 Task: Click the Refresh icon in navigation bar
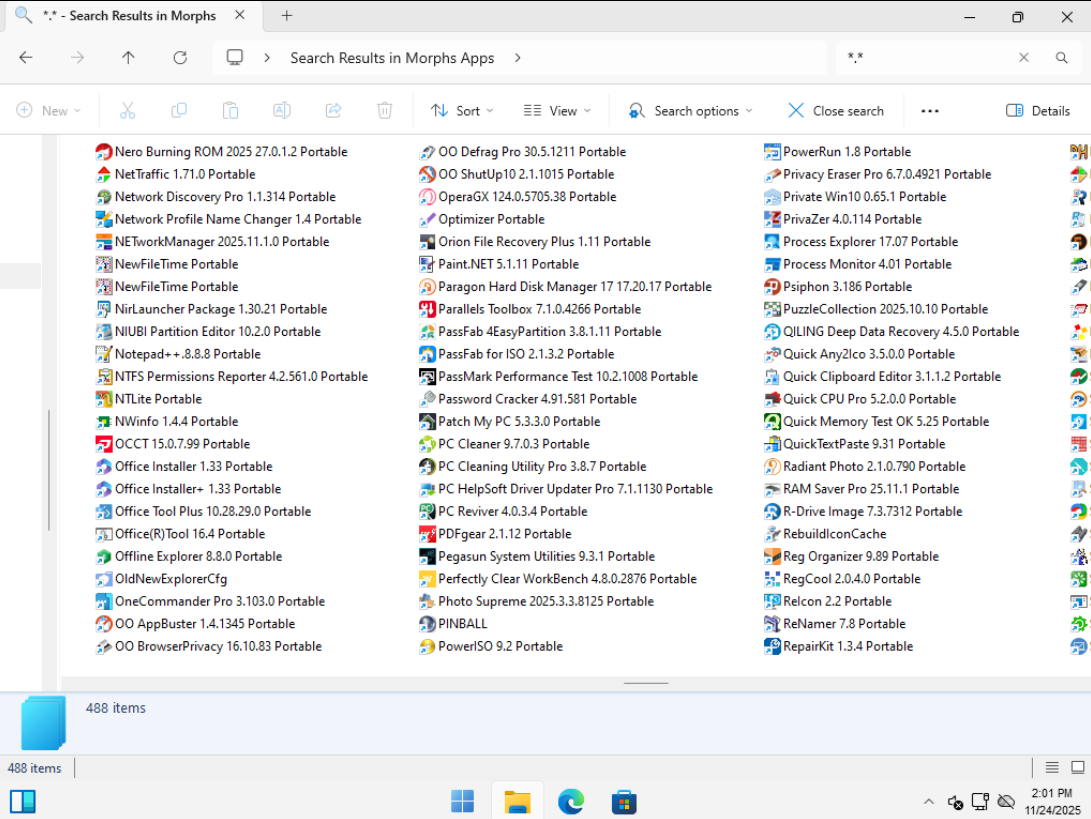pyautogui.click(x=180, y=58)
